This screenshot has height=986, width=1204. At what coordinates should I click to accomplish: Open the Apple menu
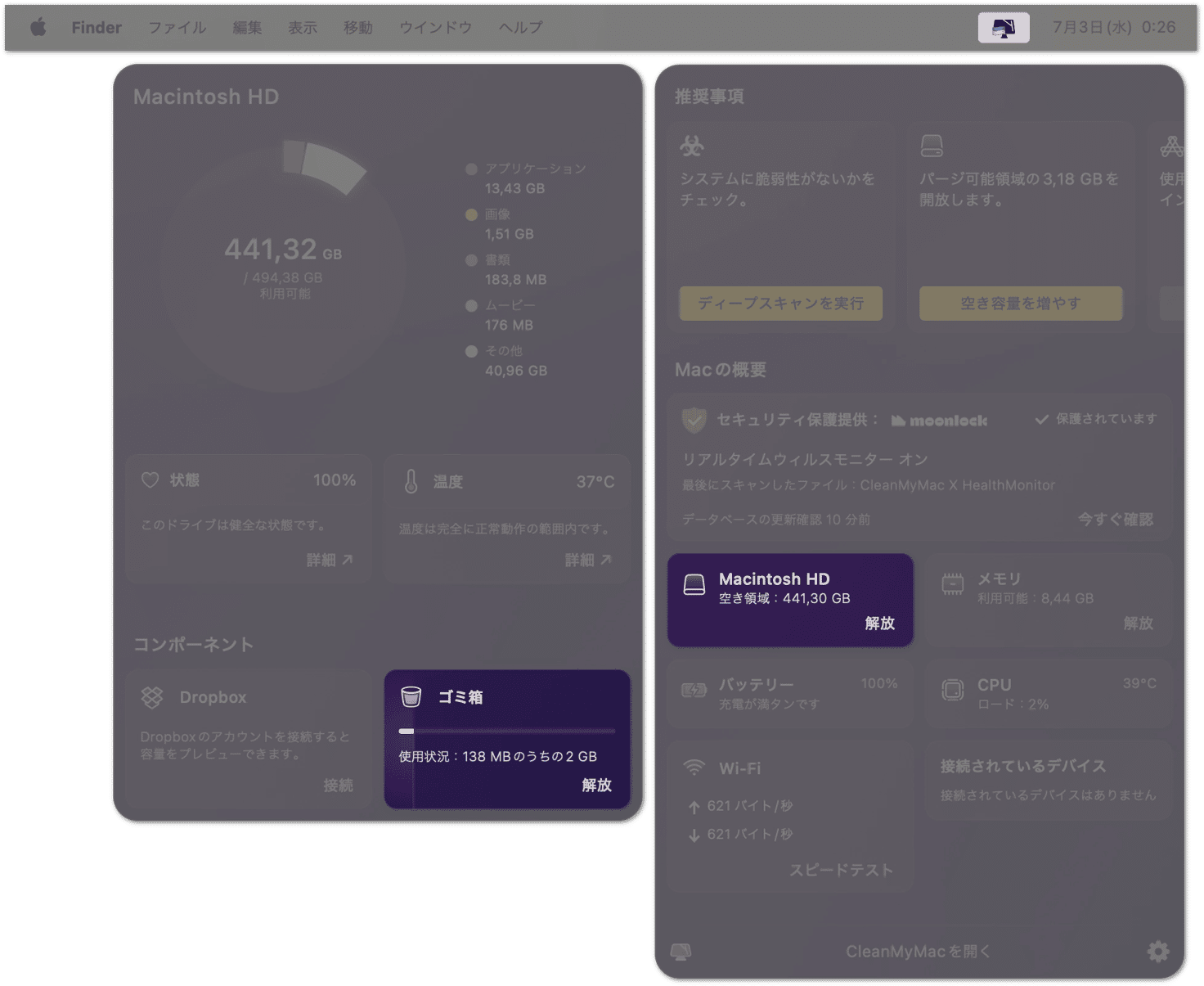point(38,28)
